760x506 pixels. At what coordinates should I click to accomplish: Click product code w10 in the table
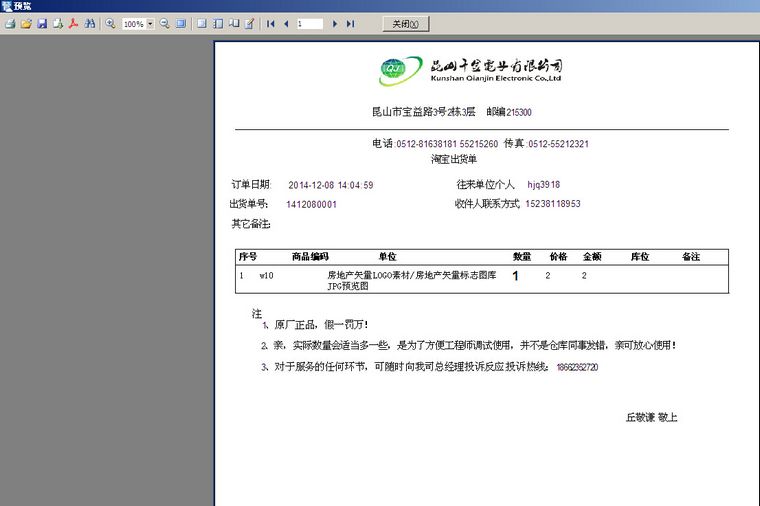tap(266, 275)
